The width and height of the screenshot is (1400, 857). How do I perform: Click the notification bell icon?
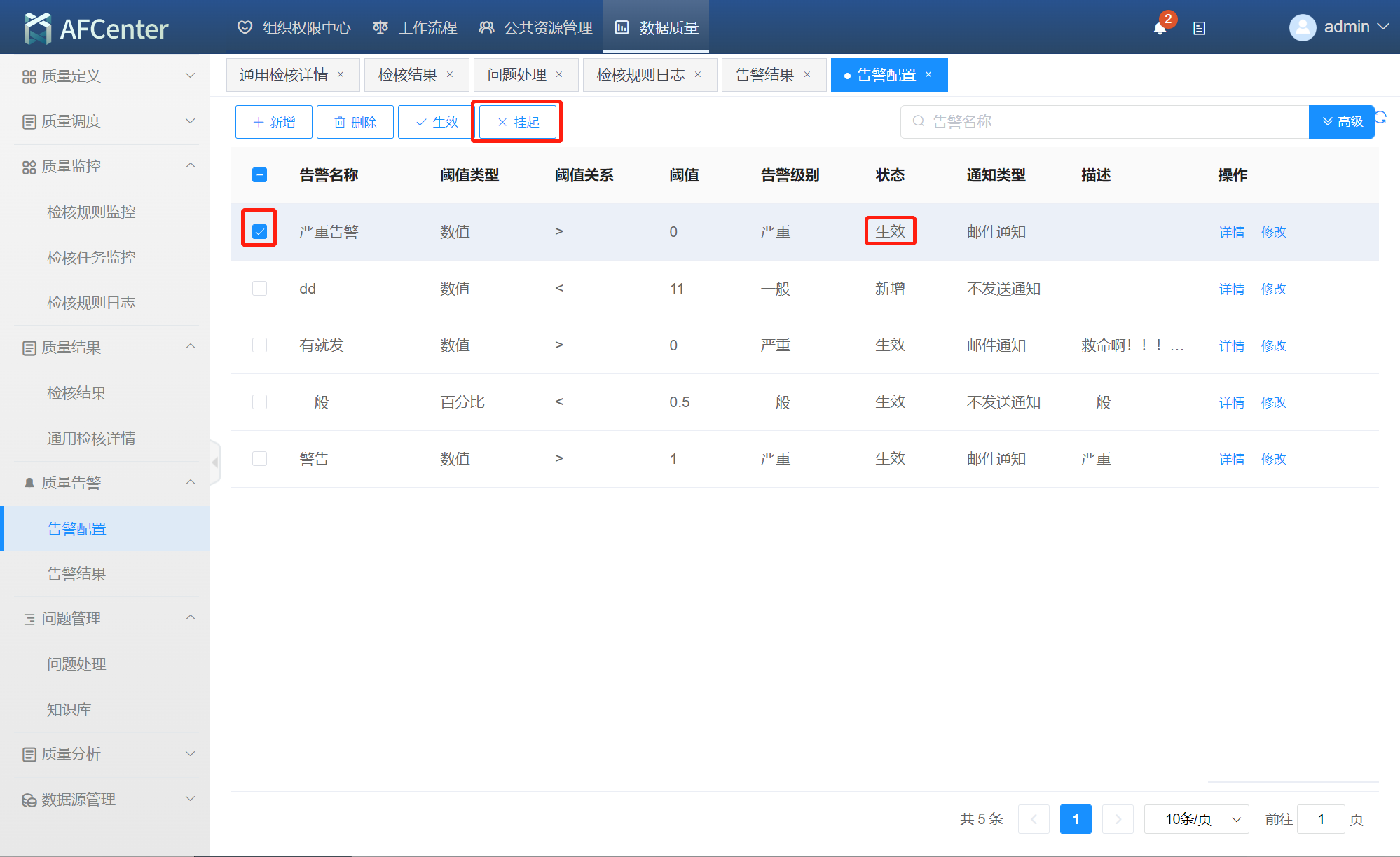tap(1160, 28)
